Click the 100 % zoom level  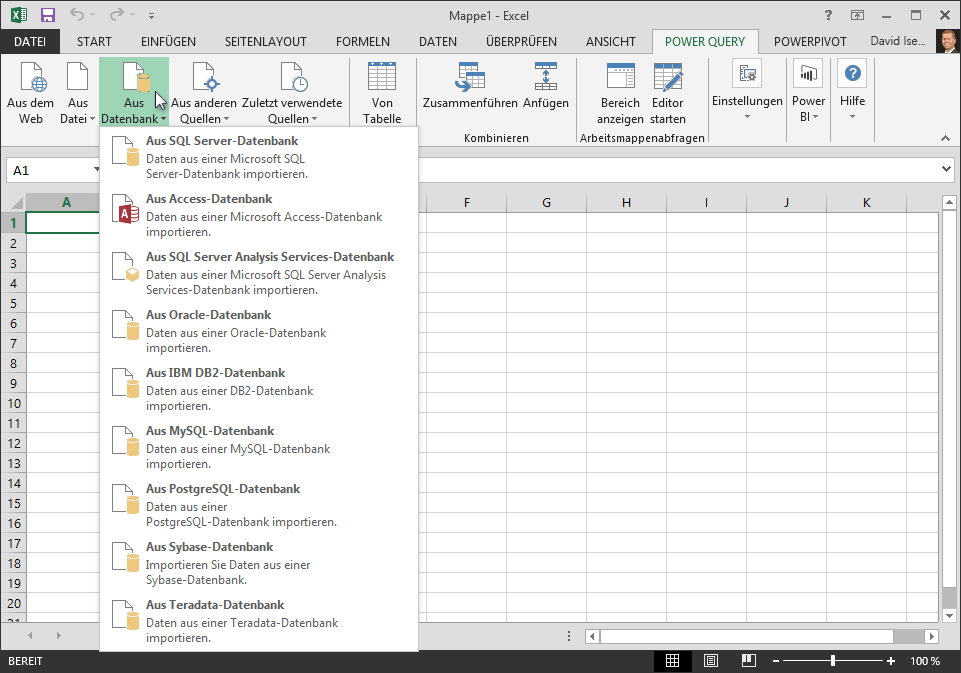925,661
